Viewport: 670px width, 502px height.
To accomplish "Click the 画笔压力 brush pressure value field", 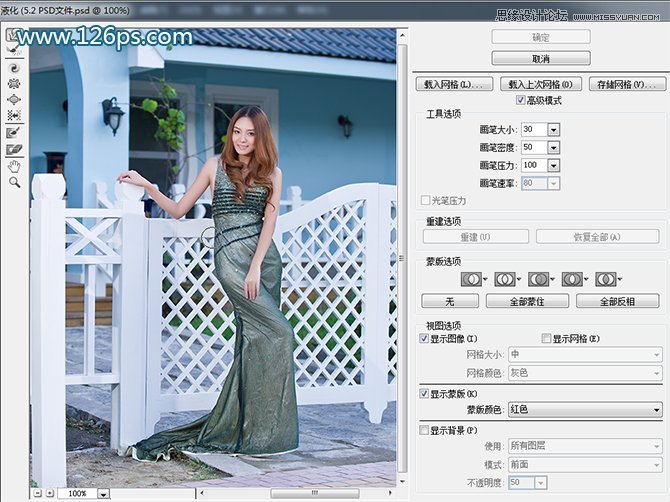I will pyautogui.click(x=534, y=165).
